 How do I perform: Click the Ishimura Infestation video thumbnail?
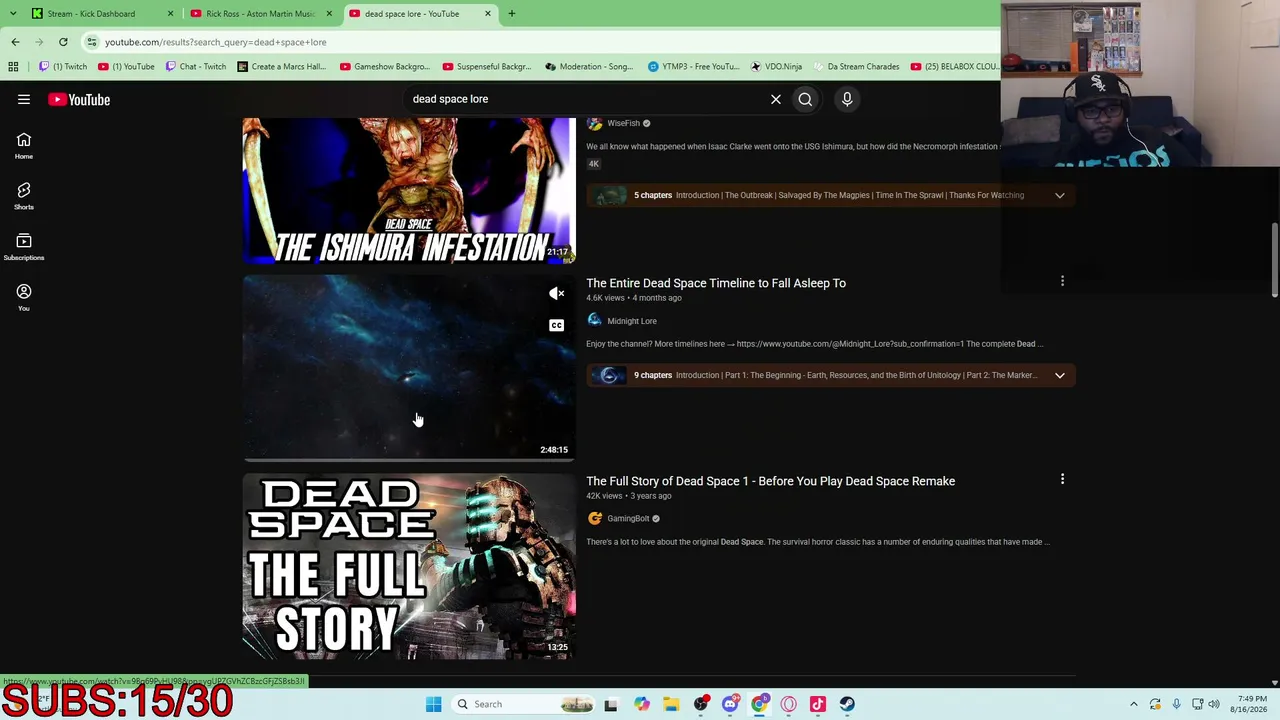coord(409,190)
